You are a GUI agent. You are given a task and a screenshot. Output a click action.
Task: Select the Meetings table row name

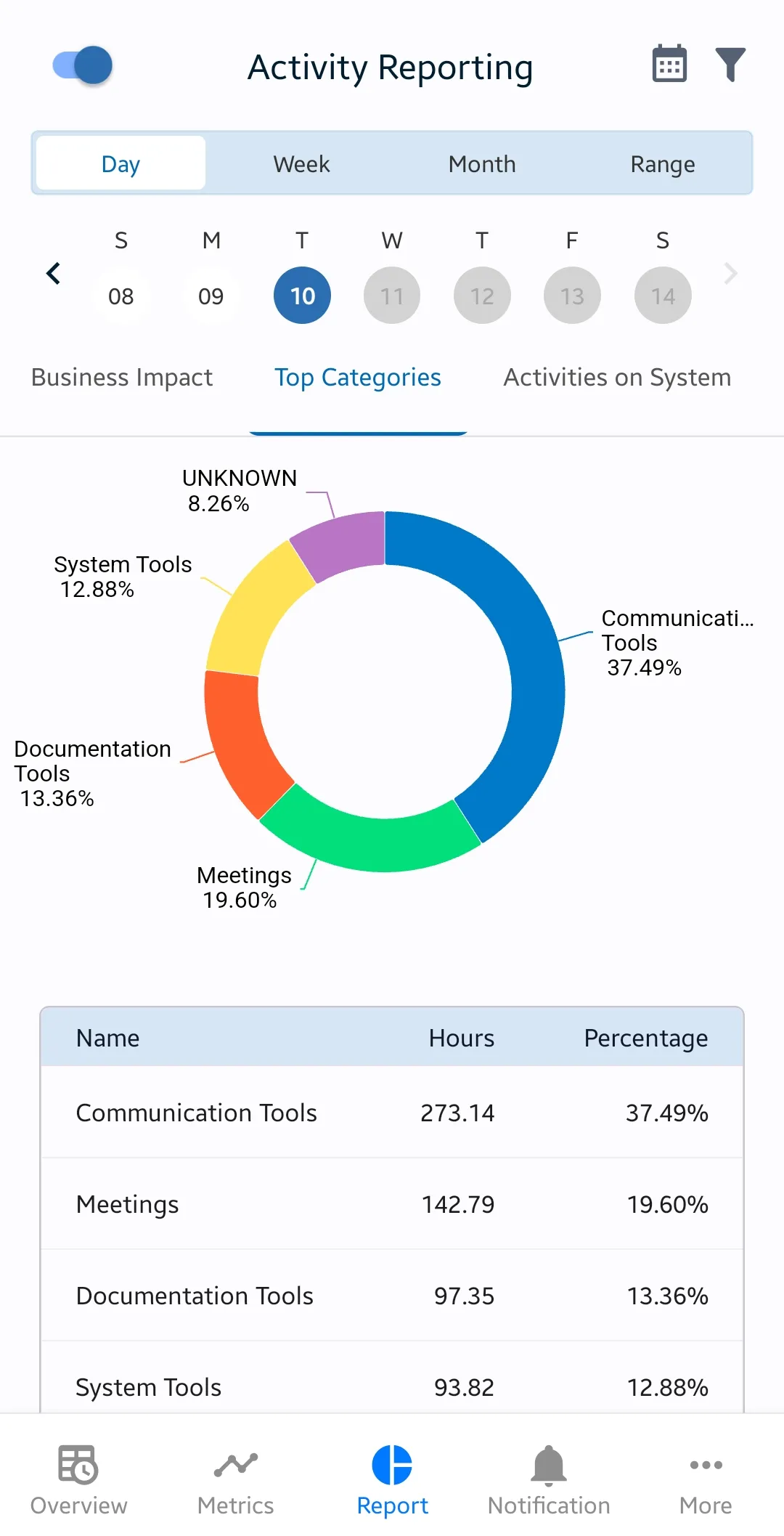128,1204
